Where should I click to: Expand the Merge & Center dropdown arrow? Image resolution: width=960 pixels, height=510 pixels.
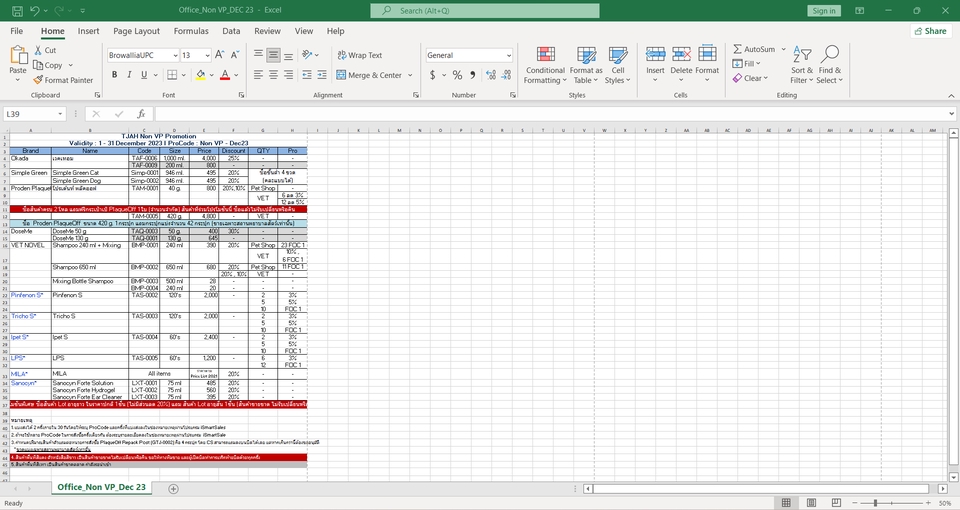tap(410, 75)
